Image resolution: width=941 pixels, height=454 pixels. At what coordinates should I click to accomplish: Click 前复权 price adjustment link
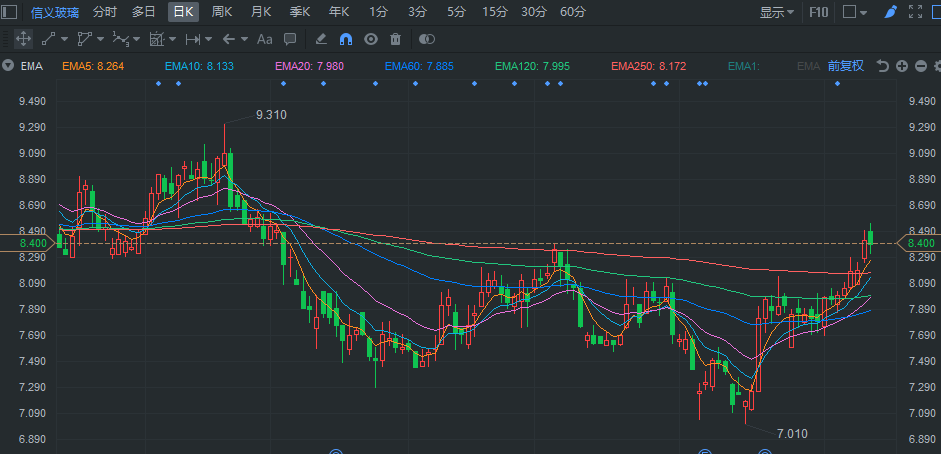tap(845, 66)
